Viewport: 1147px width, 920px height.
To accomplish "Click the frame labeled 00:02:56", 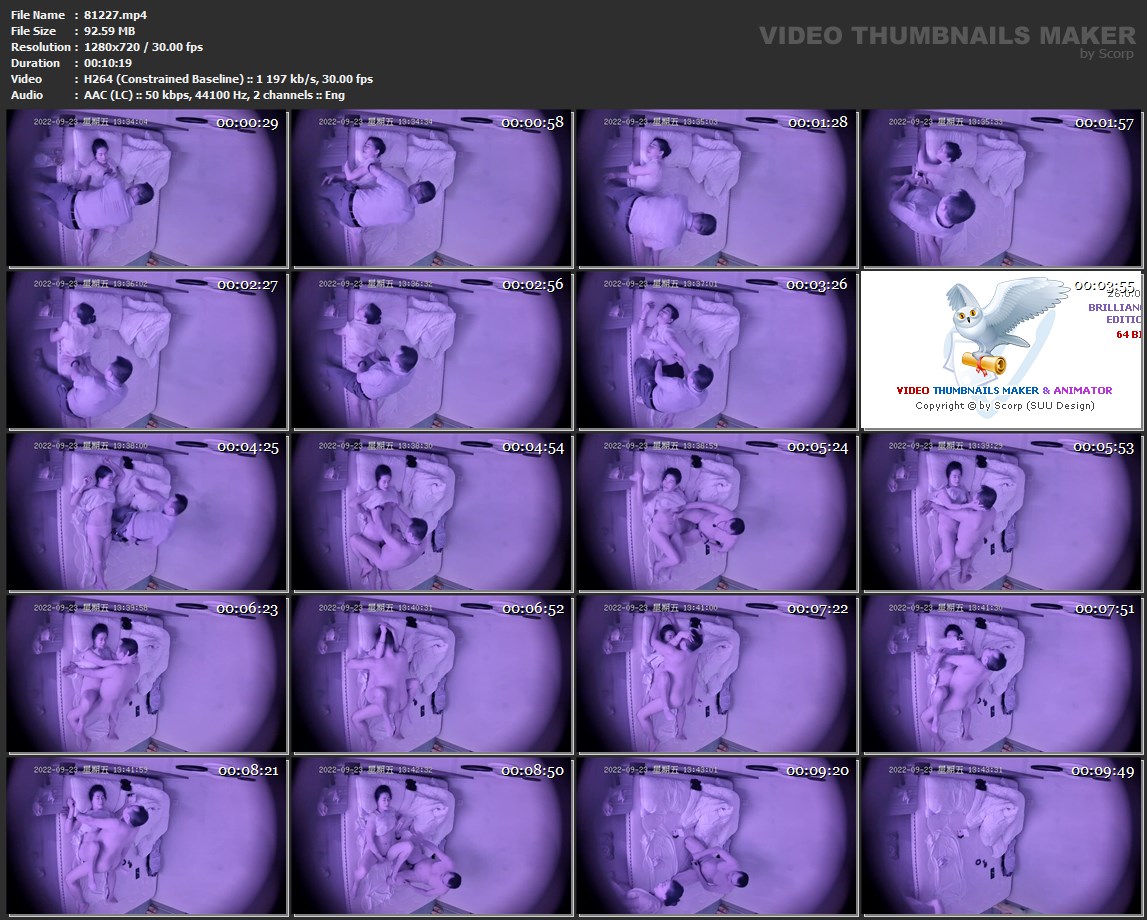I will 431,350.
